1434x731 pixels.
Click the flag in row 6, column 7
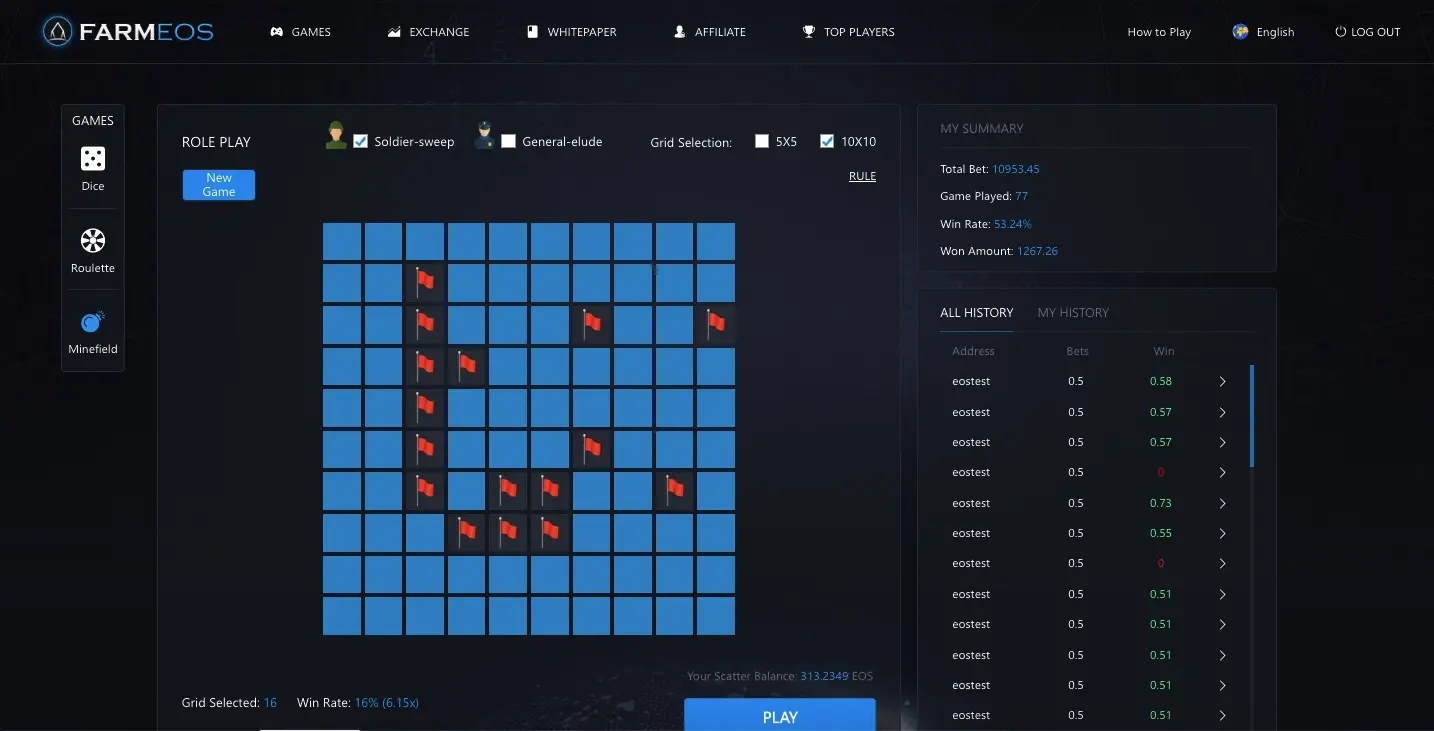592,450
